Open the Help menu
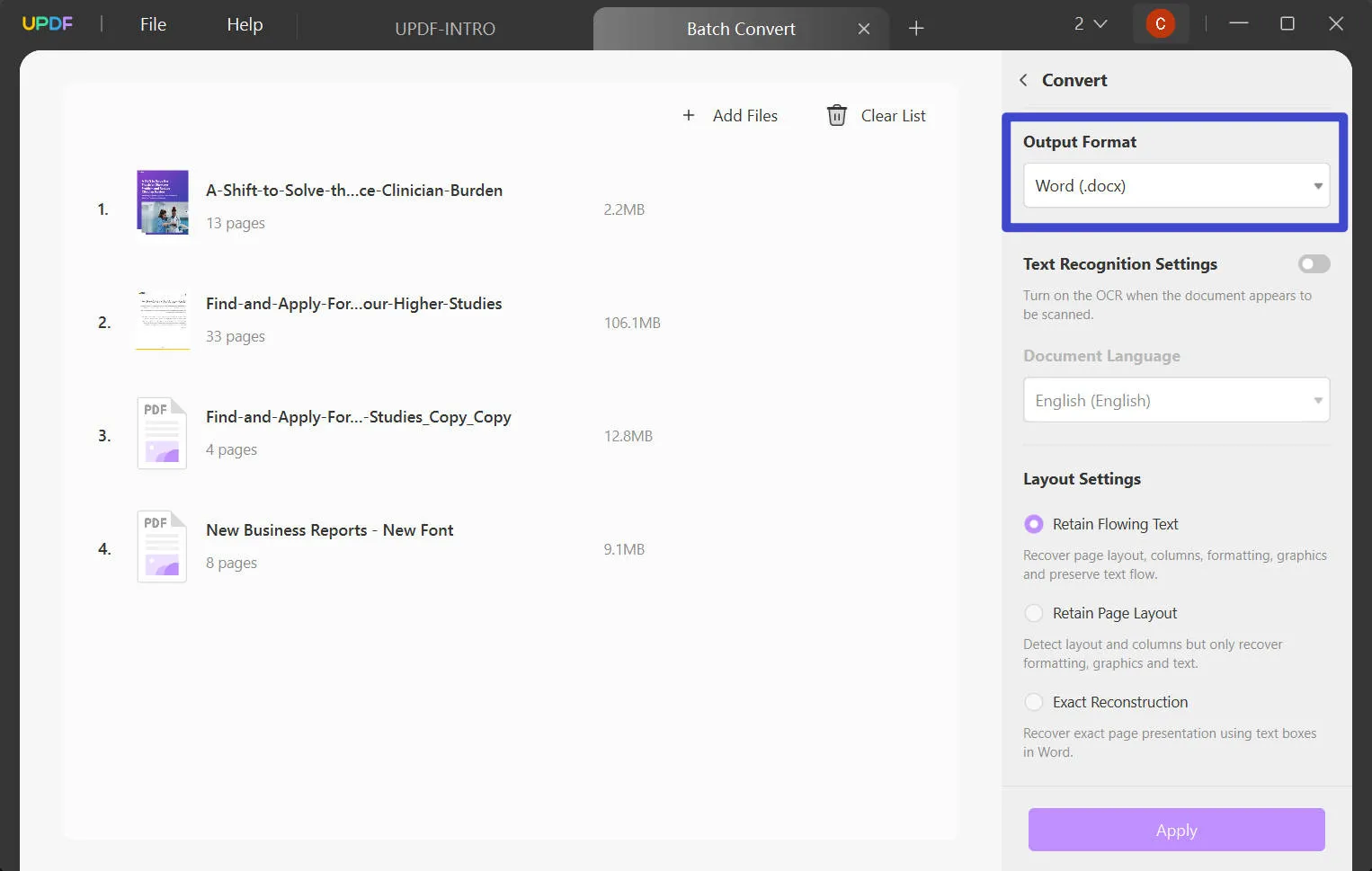 tap(245, 24)
